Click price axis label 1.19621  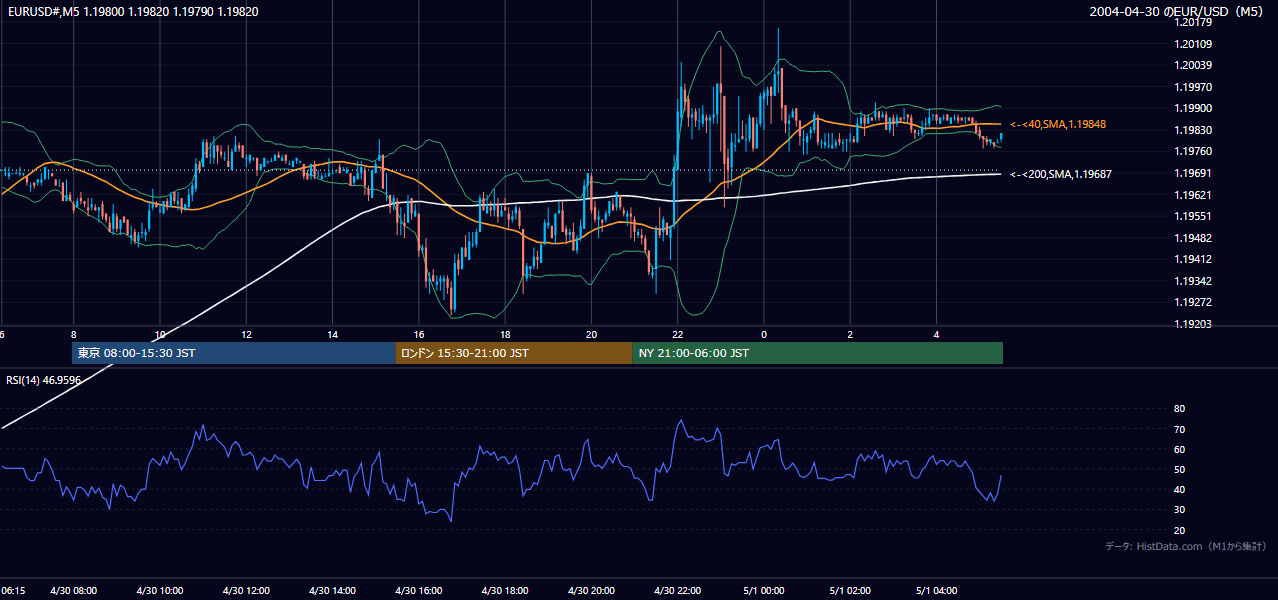click(1194, 195)
